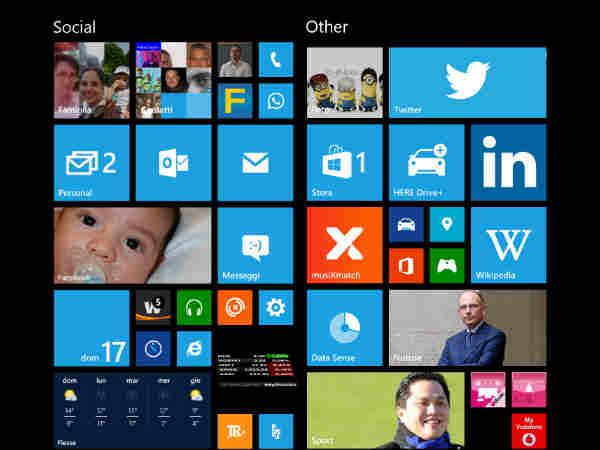600x450 pixels.
Task: Open the Sport news live tile
Action: click(x=385, y=410)
